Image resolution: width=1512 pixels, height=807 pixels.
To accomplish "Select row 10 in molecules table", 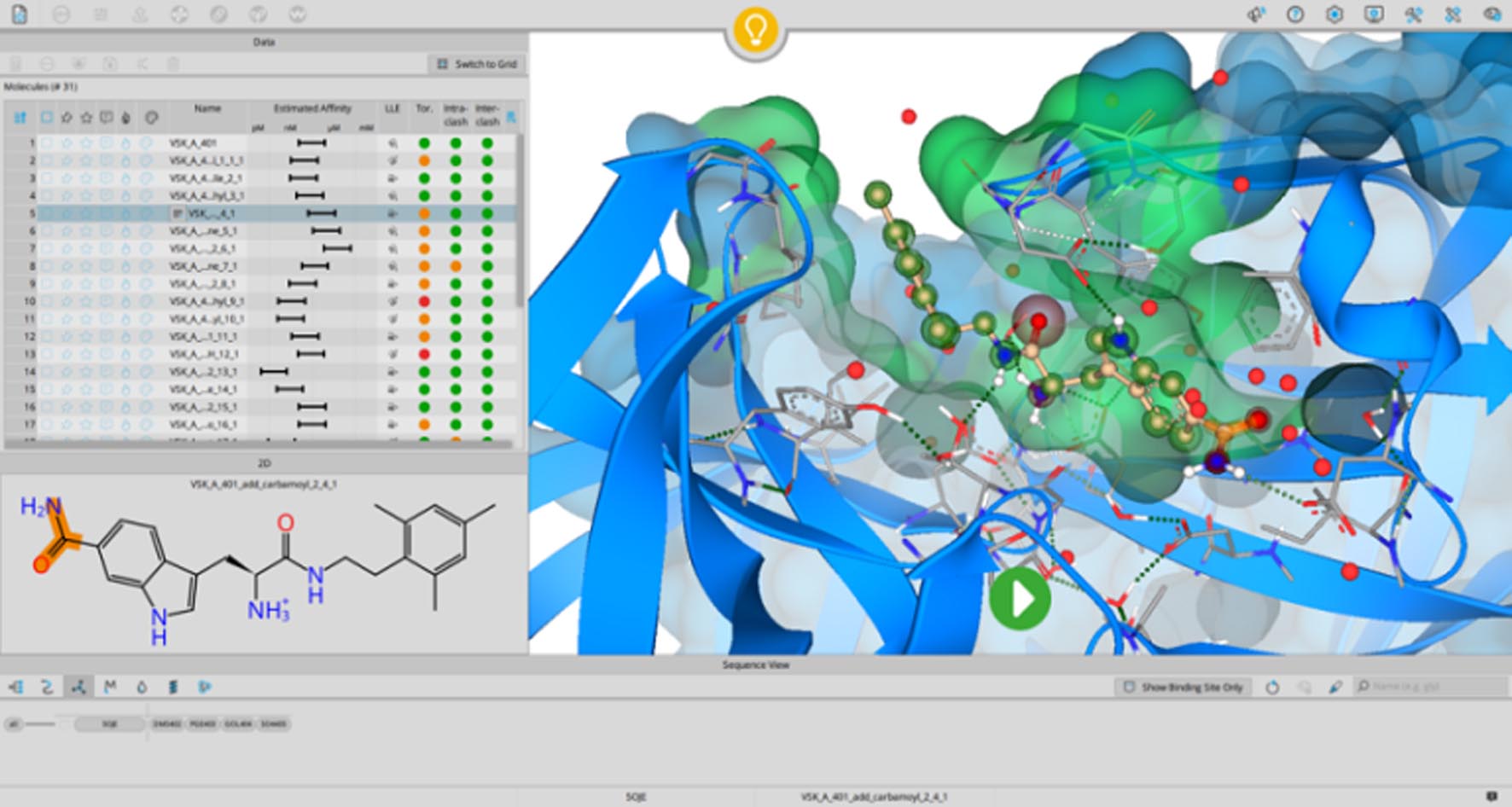I will (x=205, y=301).
